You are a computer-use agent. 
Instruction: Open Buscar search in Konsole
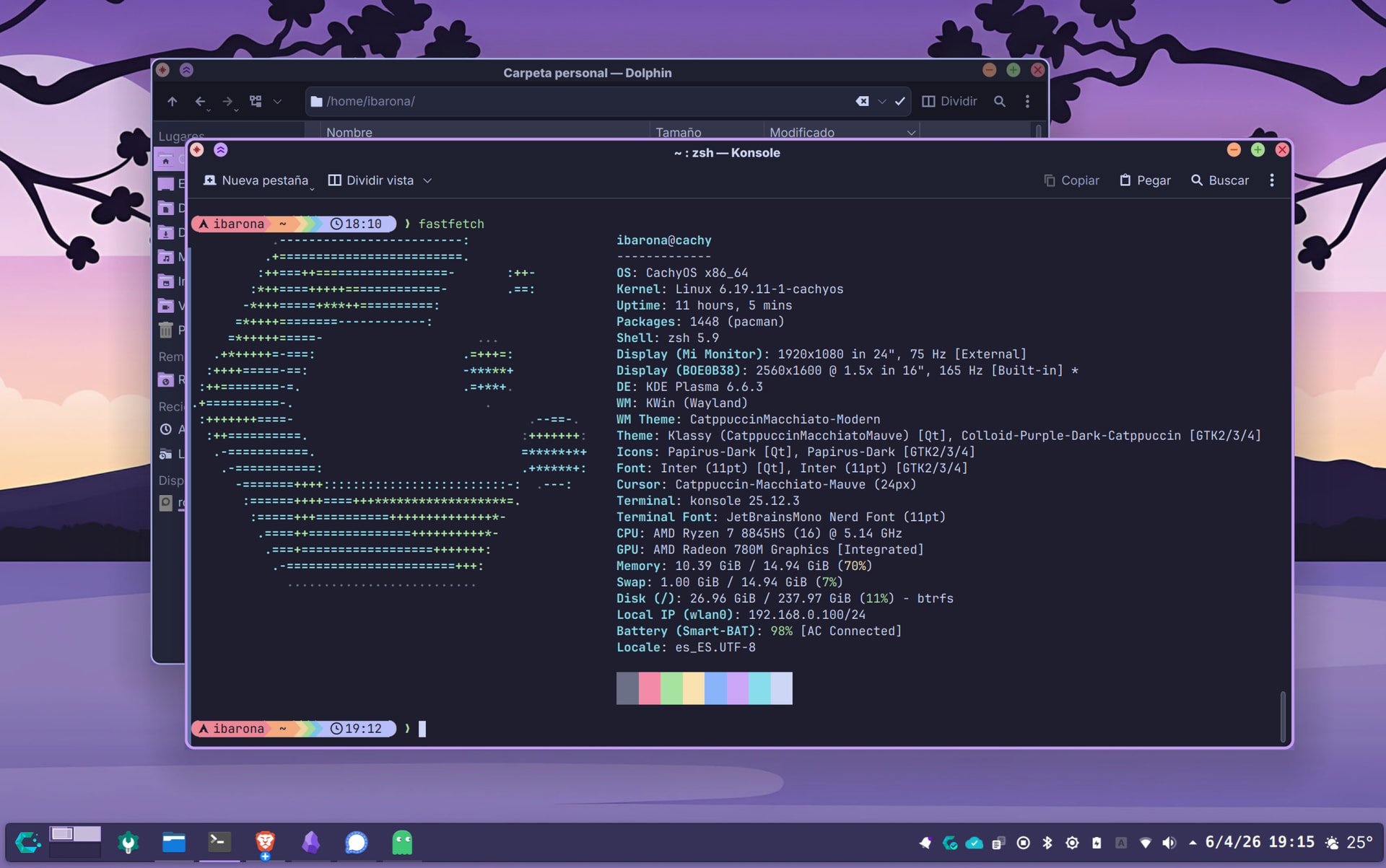pos(1219,180)
